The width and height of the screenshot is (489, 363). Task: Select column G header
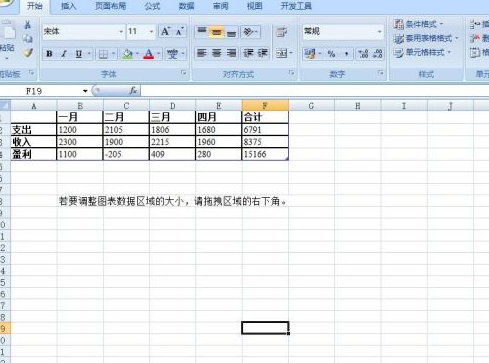click(311, 106)
